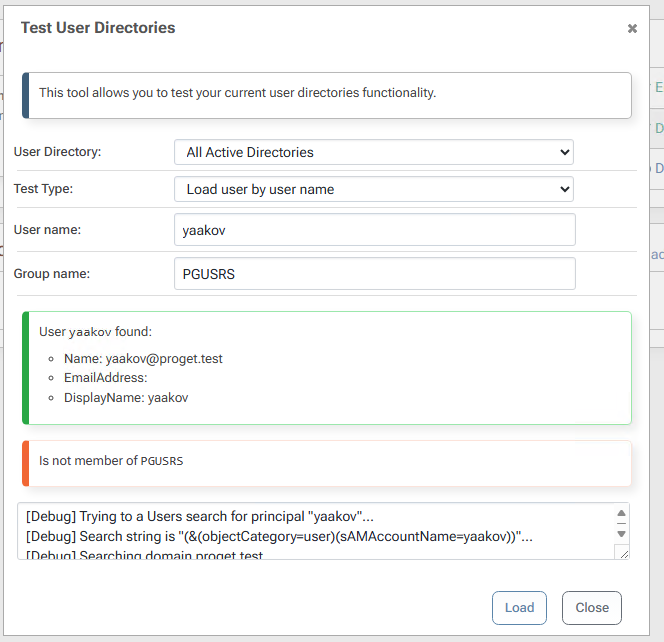Click the debug log resize handle
Screen dimensions: 664x642
coord(622,553)
